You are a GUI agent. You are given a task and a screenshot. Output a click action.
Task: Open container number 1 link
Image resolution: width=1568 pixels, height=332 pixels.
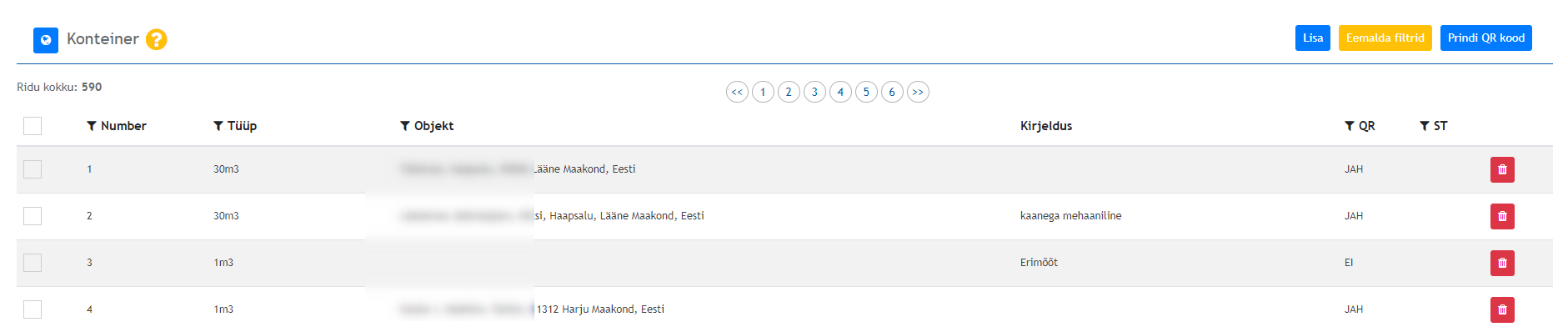[89, 169]
